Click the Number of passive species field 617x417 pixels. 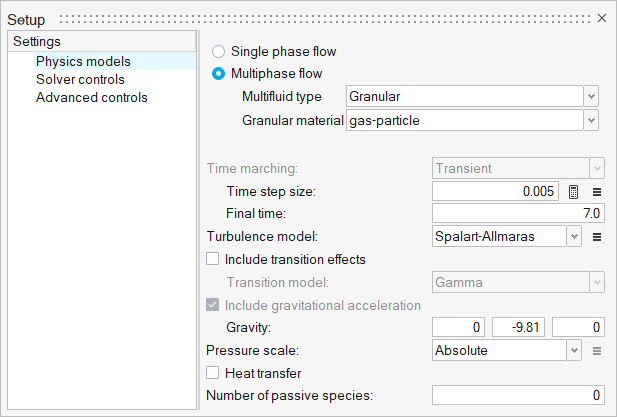coord(517,396)
